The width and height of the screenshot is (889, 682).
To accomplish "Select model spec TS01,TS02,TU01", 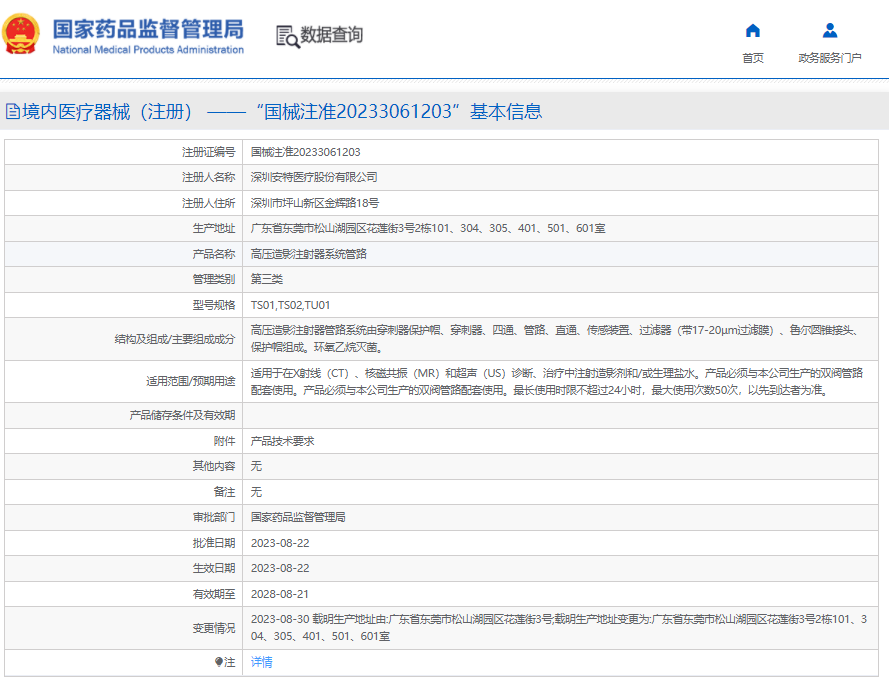I will tap(290, 305).
